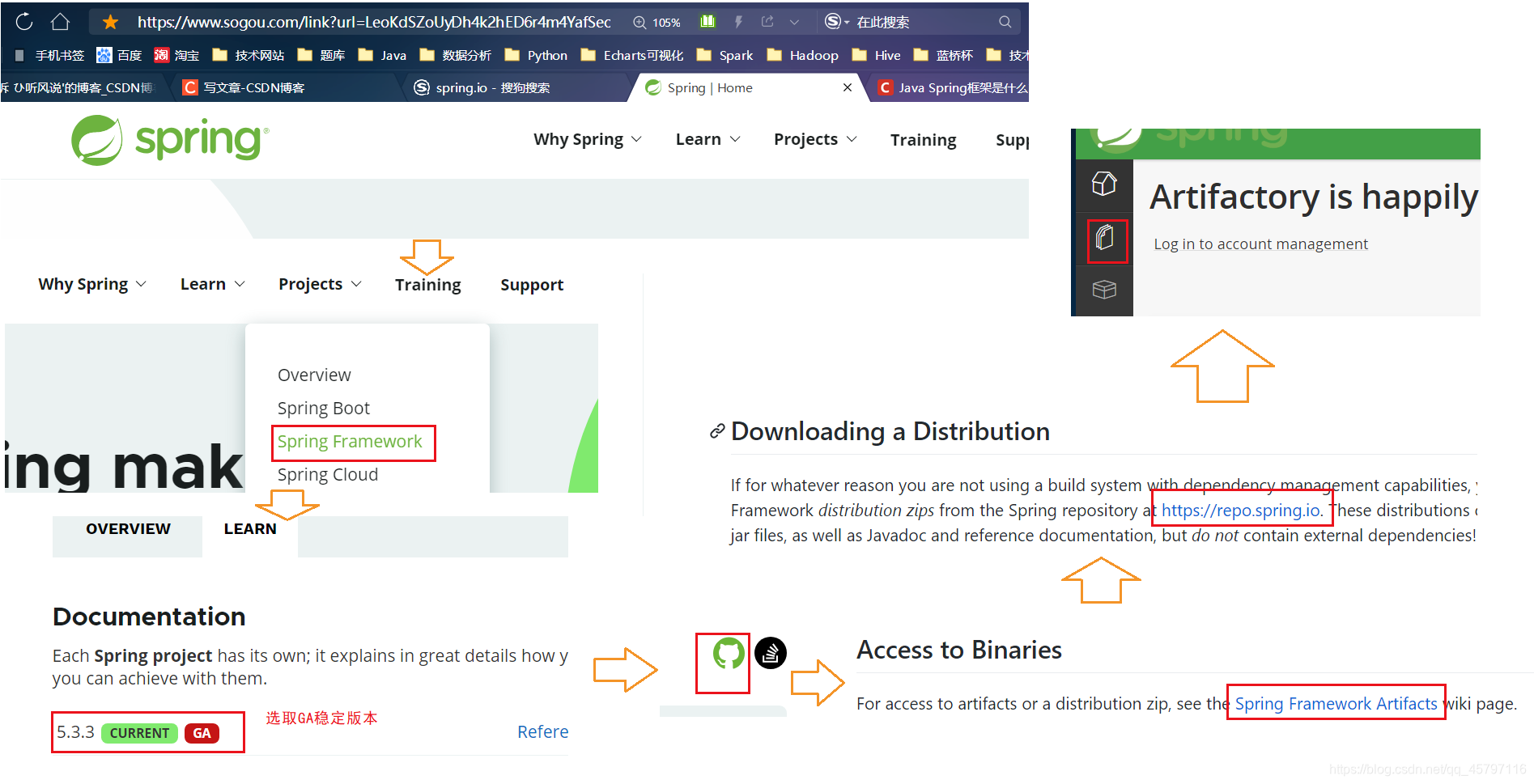Expand Learn in the lower navigation
Image resolution: width=1534 pixels, height=784 pixels.
point(213,284)
